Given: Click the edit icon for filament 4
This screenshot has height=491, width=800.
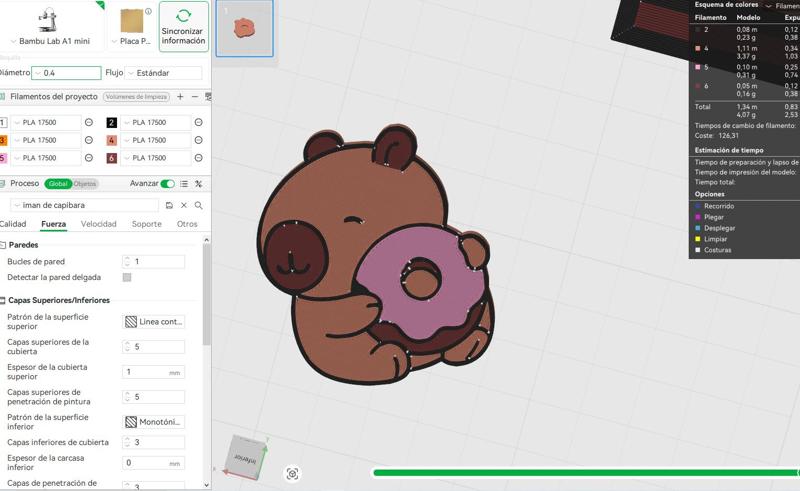Looking at the screenshot, I should [198, 140].
